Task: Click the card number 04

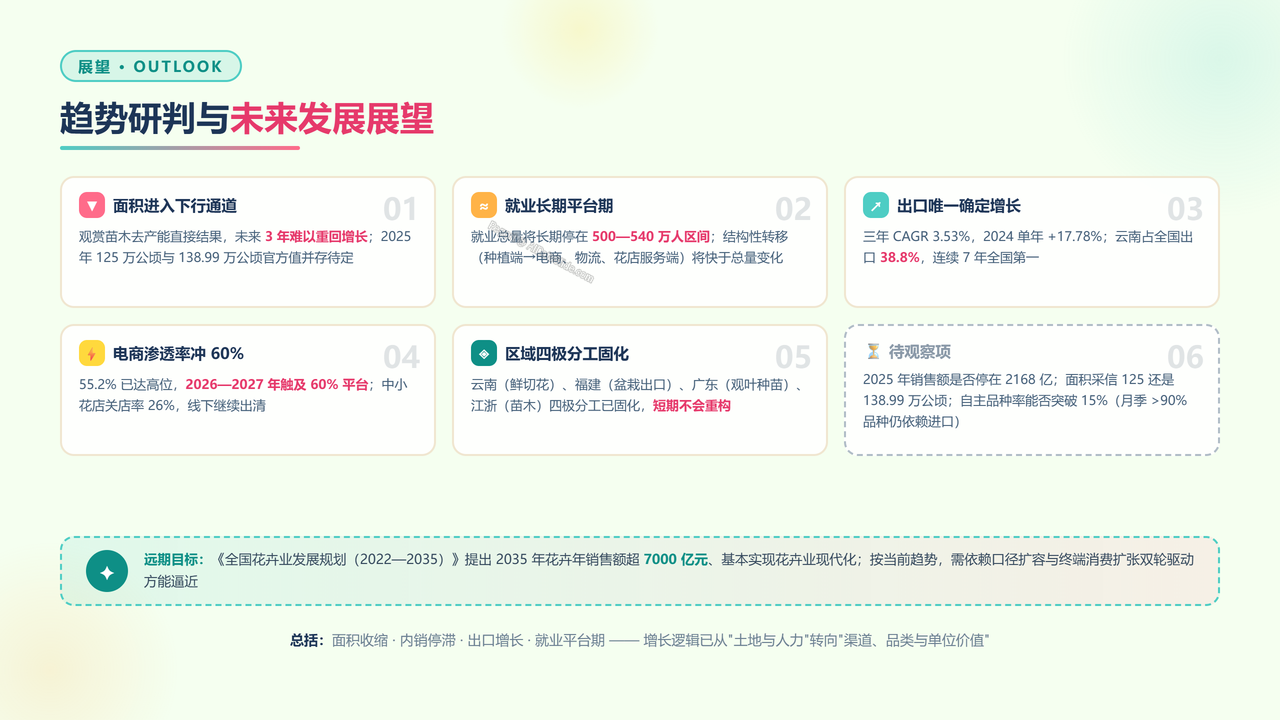Action: [400, 357]
